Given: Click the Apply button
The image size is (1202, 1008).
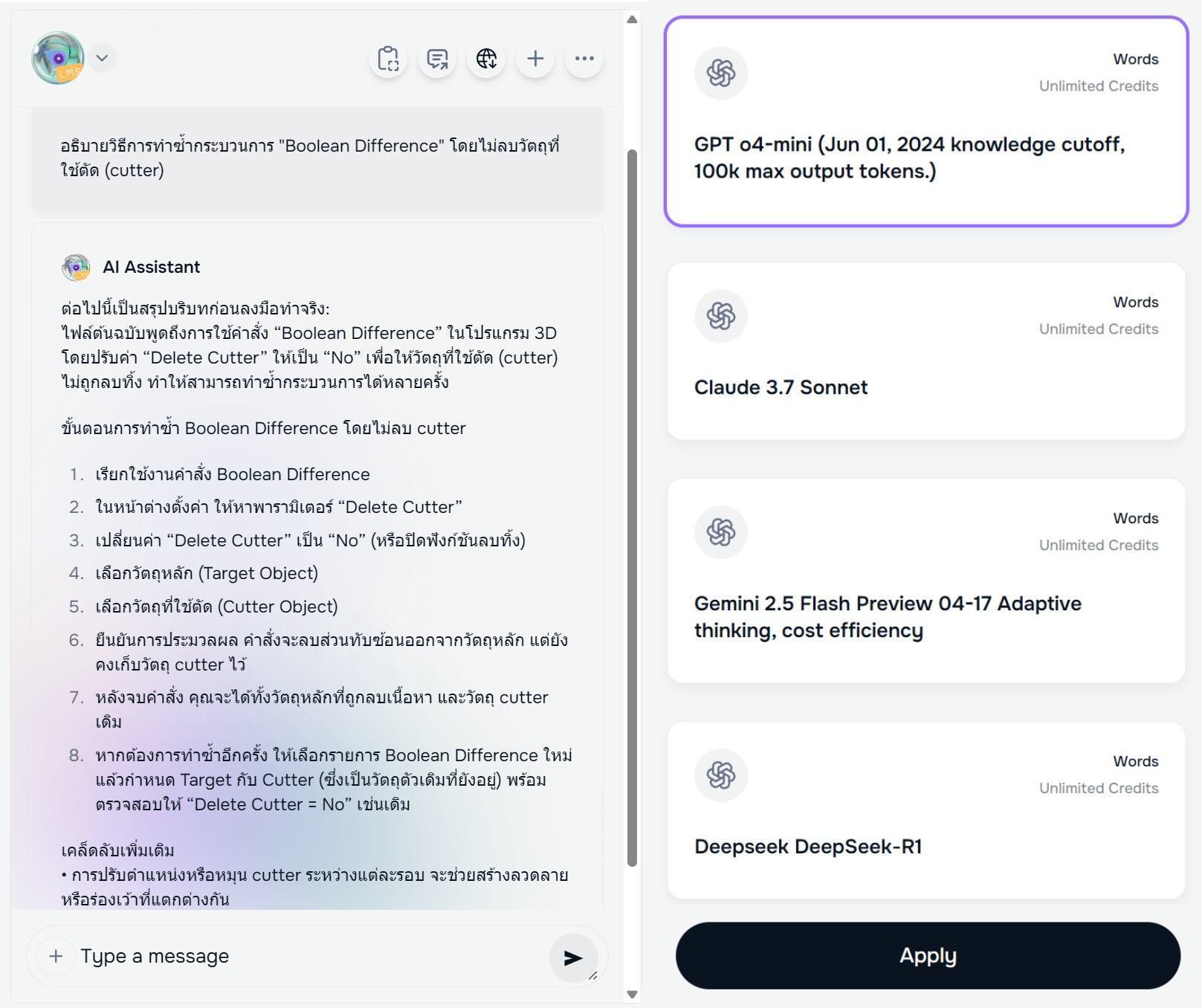Looking at the screenshot, I should [928, 956].
